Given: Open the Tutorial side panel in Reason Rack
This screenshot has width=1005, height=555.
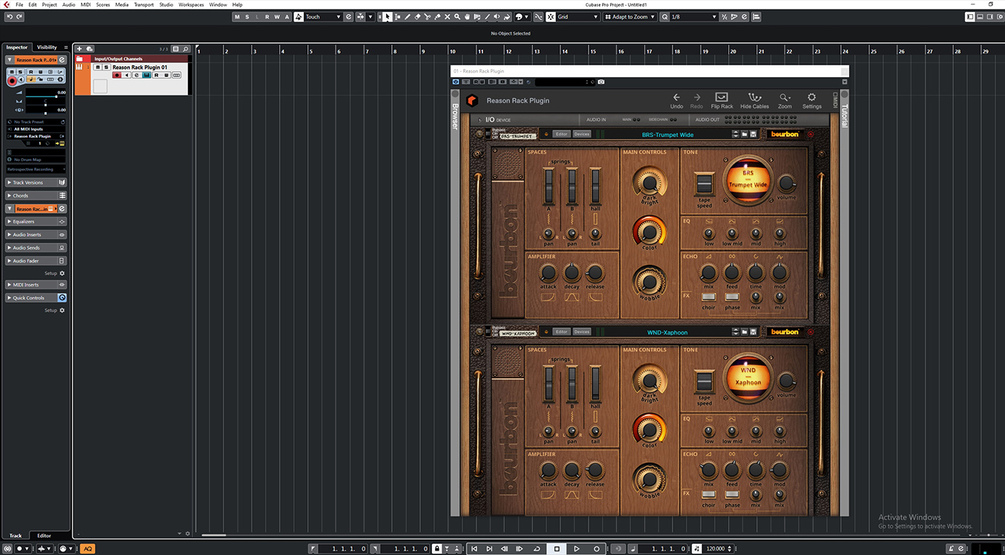Looking at the screenshot, I should point(844,115).
